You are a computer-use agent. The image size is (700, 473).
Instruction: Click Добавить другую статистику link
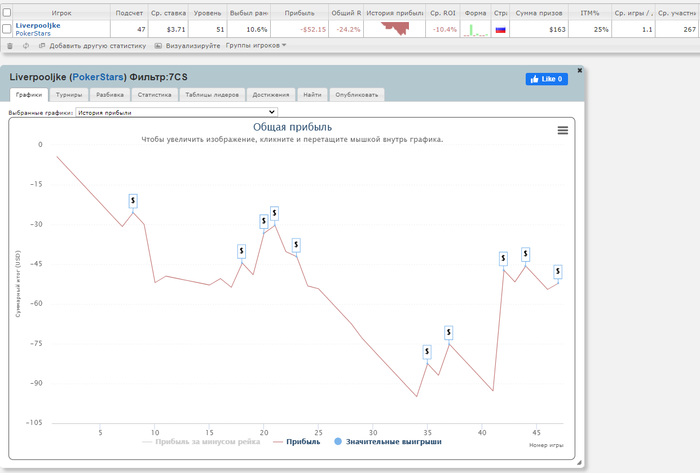(x=98, y=46)
